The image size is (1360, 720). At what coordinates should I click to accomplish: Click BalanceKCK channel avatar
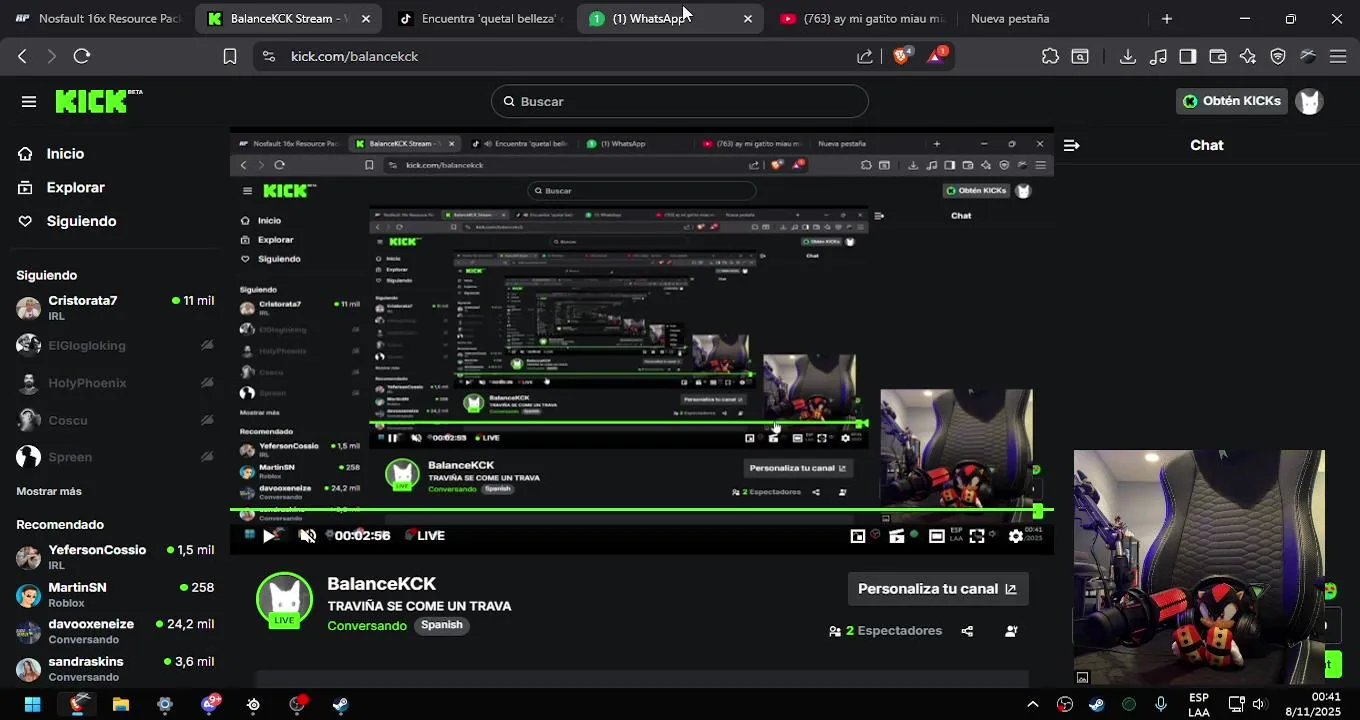(285, 600)
